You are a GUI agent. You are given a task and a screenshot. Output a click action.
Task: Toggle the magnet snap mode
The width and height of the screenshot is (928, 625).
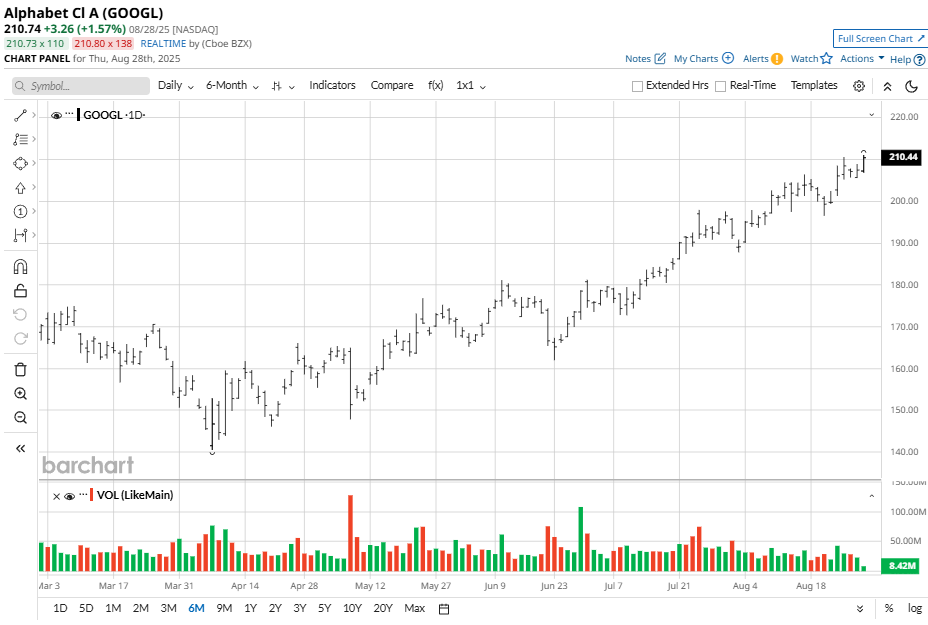20,267
